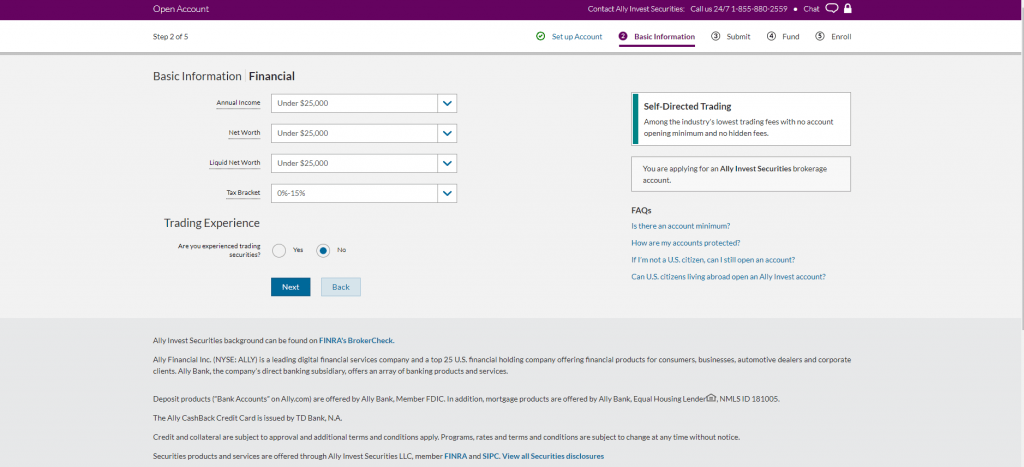
Task: Click the step 3 Submit circle icon
Action: [x=716, y=36]
